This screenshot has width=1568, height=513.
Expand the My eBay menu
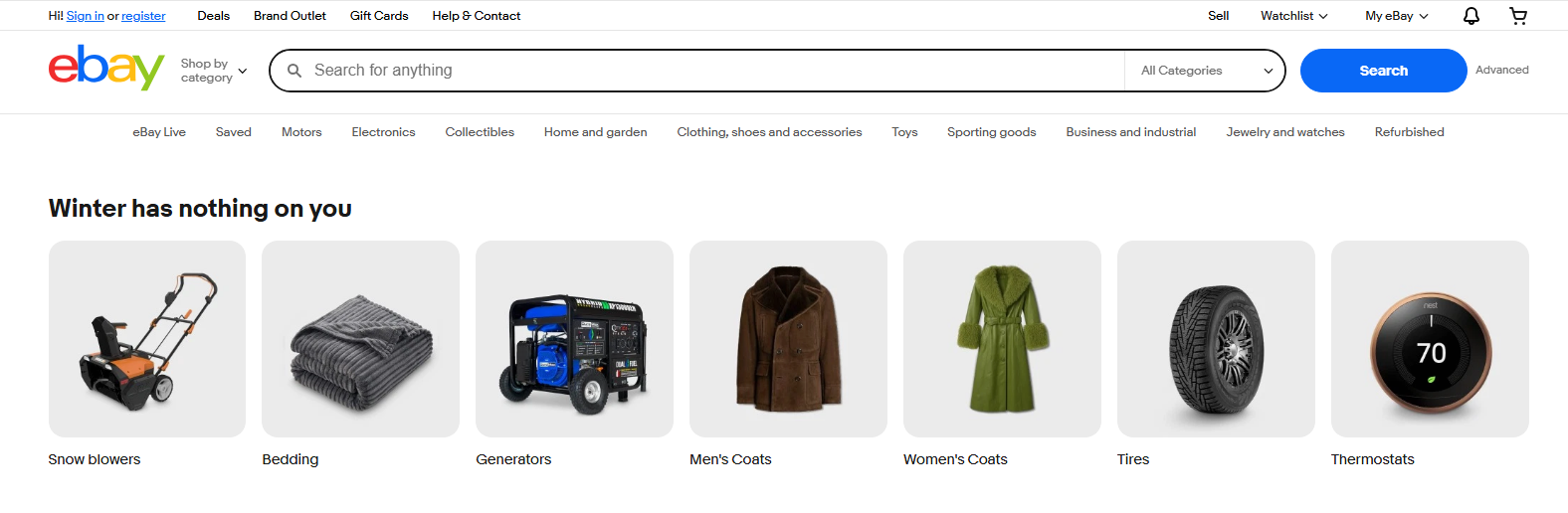1397,16
